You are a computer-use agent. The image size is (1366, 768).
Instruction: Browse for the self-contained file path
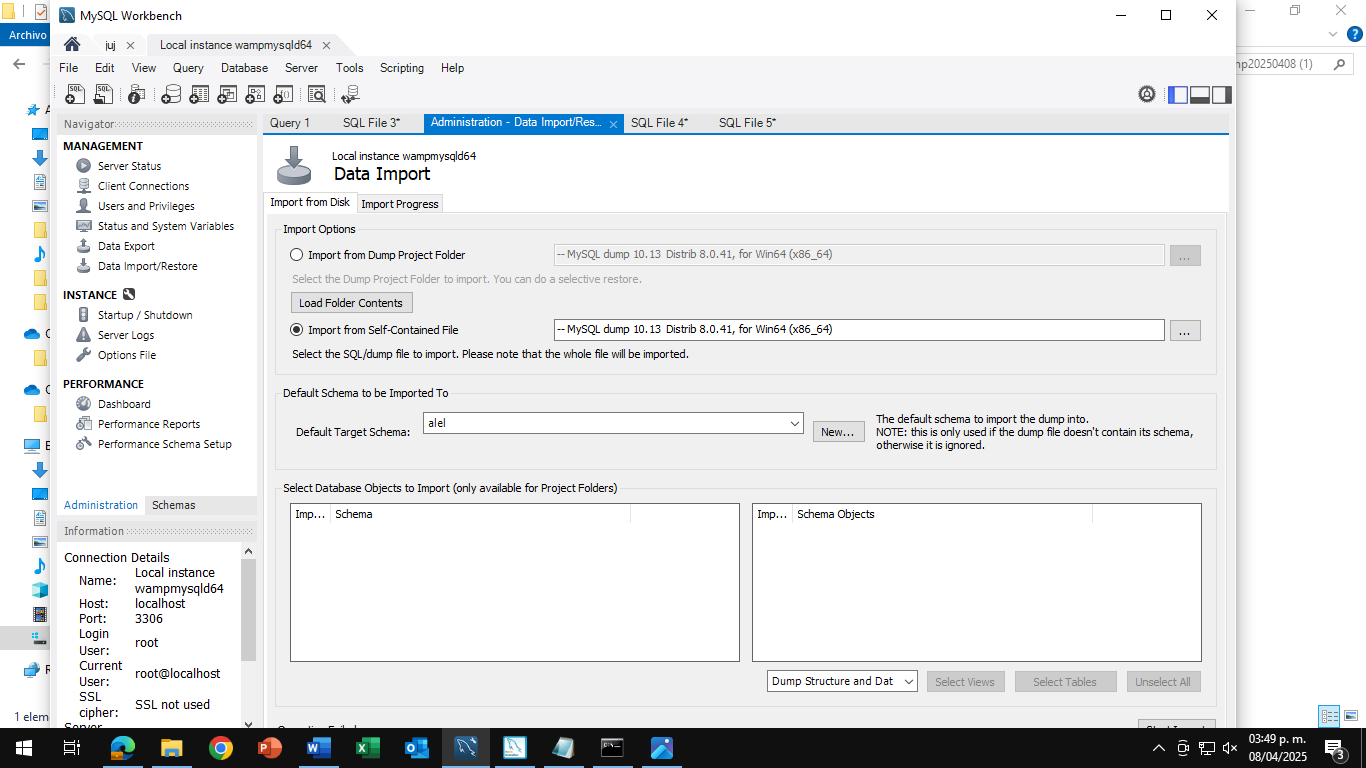pyautogui.click(x=1185, y=331)
